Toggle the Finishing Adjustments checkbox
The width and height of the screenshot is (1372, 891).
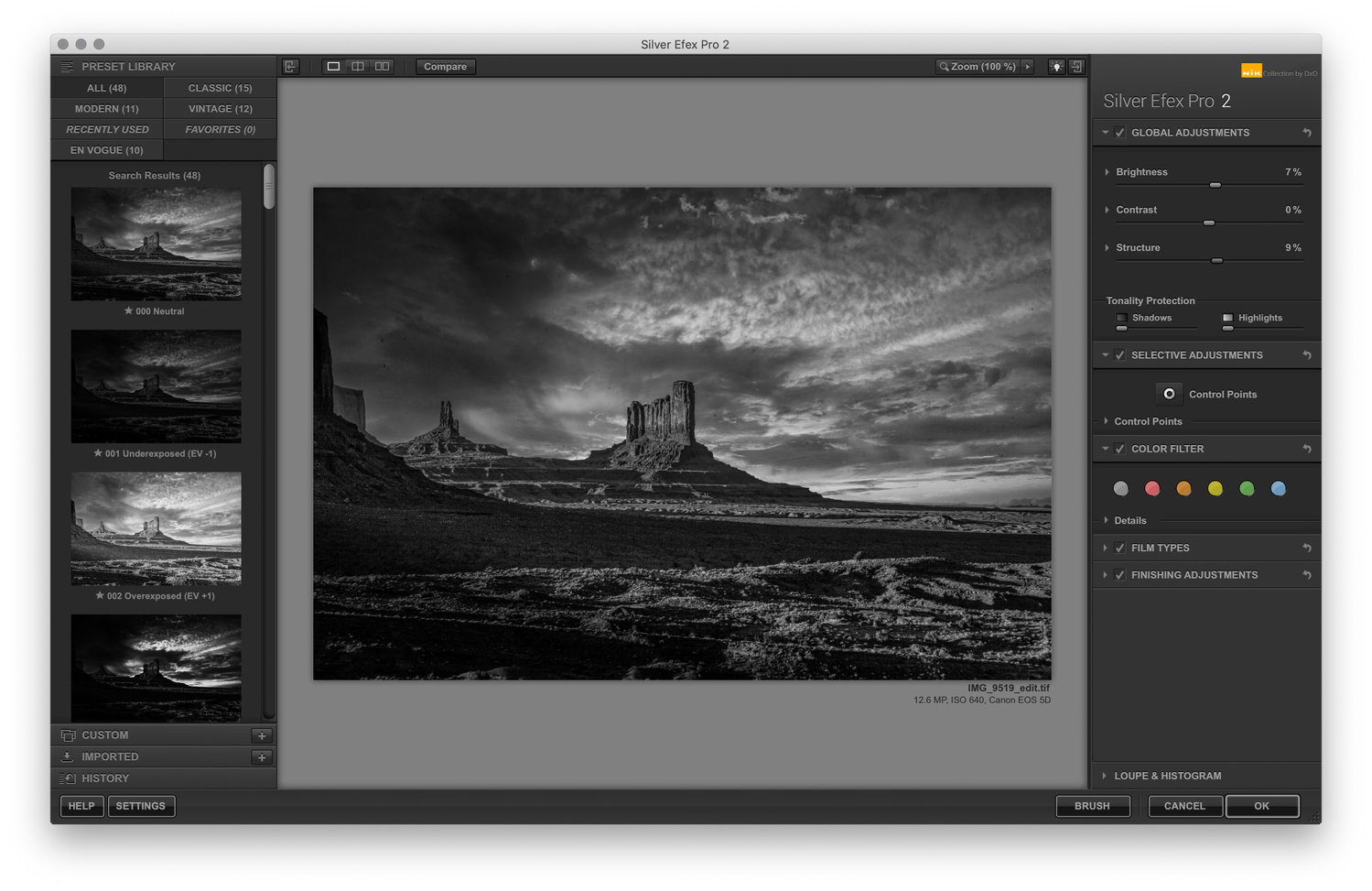point(1119,575)
